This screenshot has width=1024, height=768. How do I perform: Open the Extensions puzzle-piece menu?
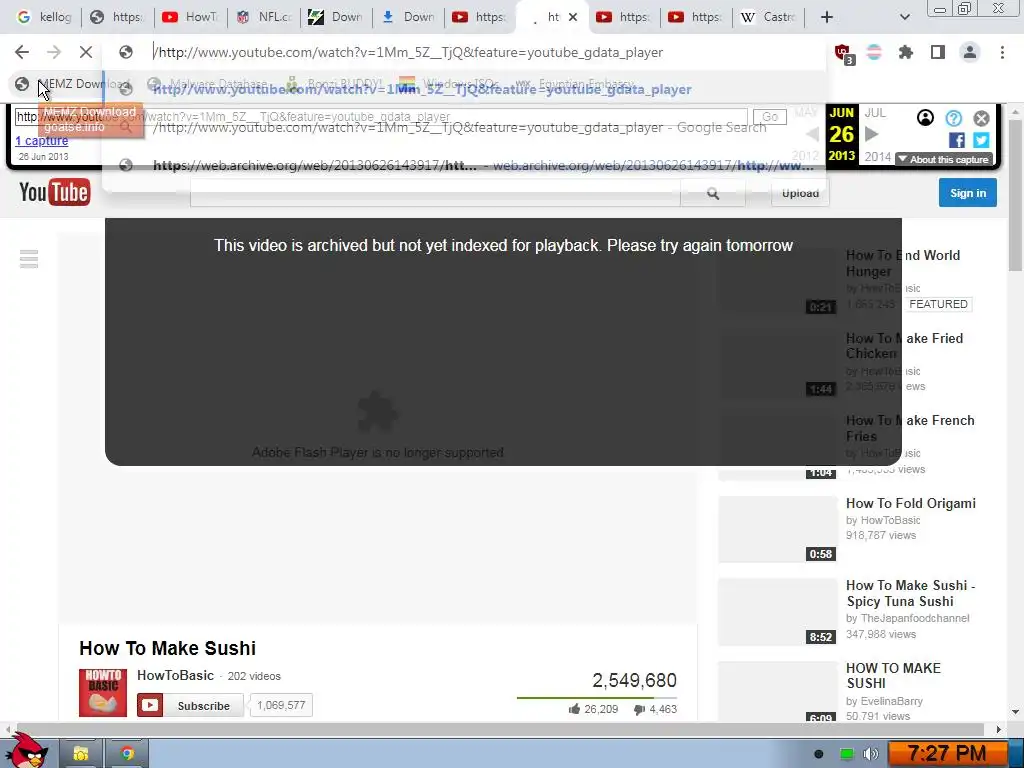click(x=905, y=52)
